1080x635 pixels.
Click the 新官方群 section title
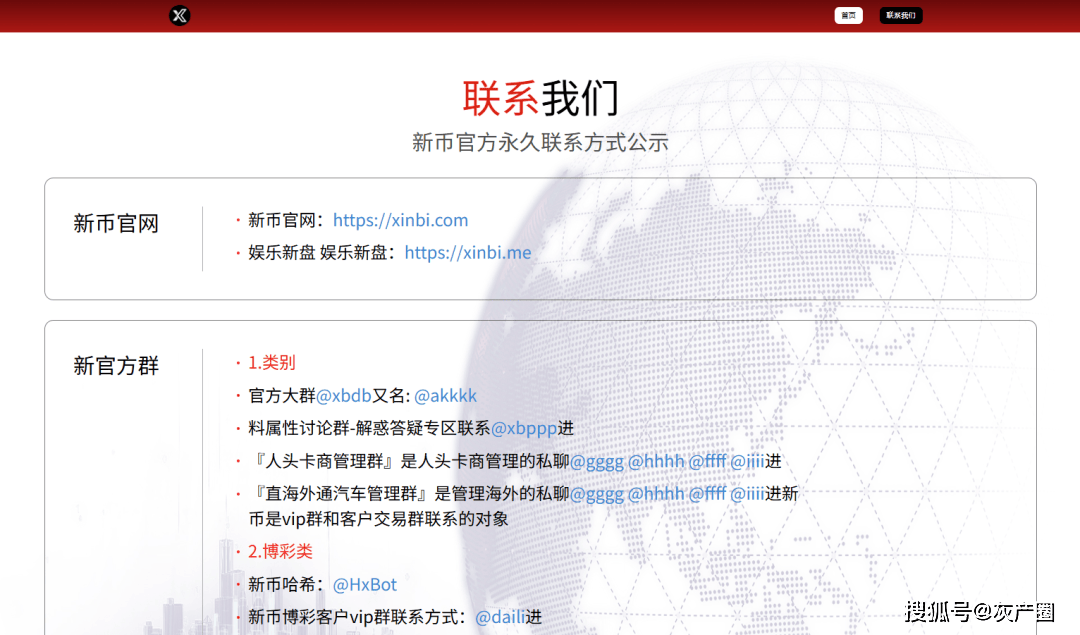pos(116,365)
